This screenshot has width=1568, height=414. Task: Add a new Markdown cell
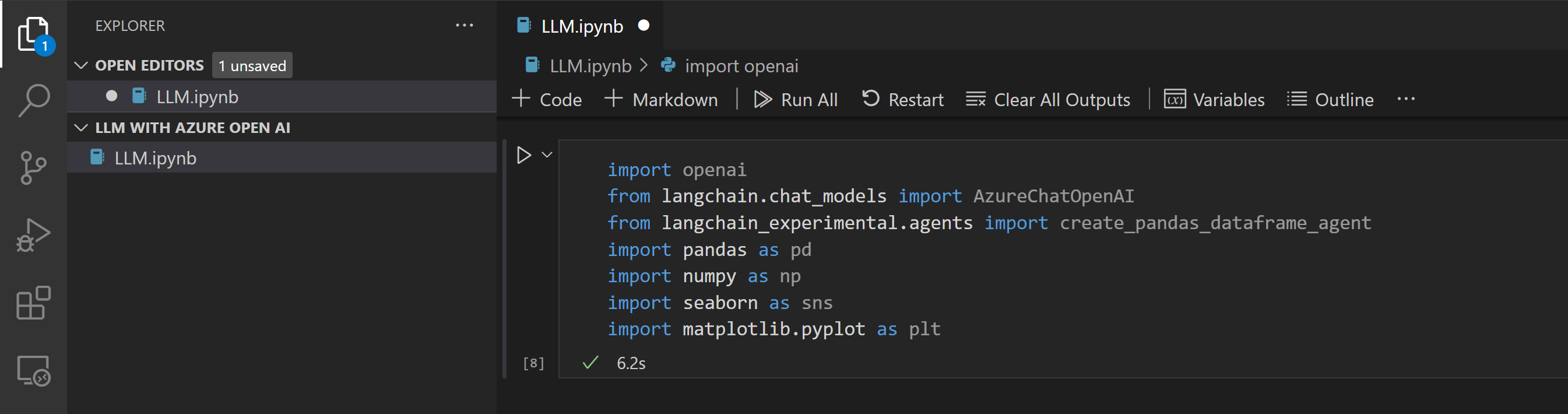(661, 99)
